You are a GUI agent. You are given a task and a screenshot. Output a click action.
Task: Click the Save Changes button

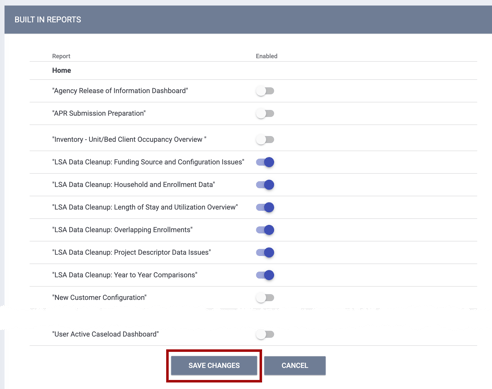[214, 366]
